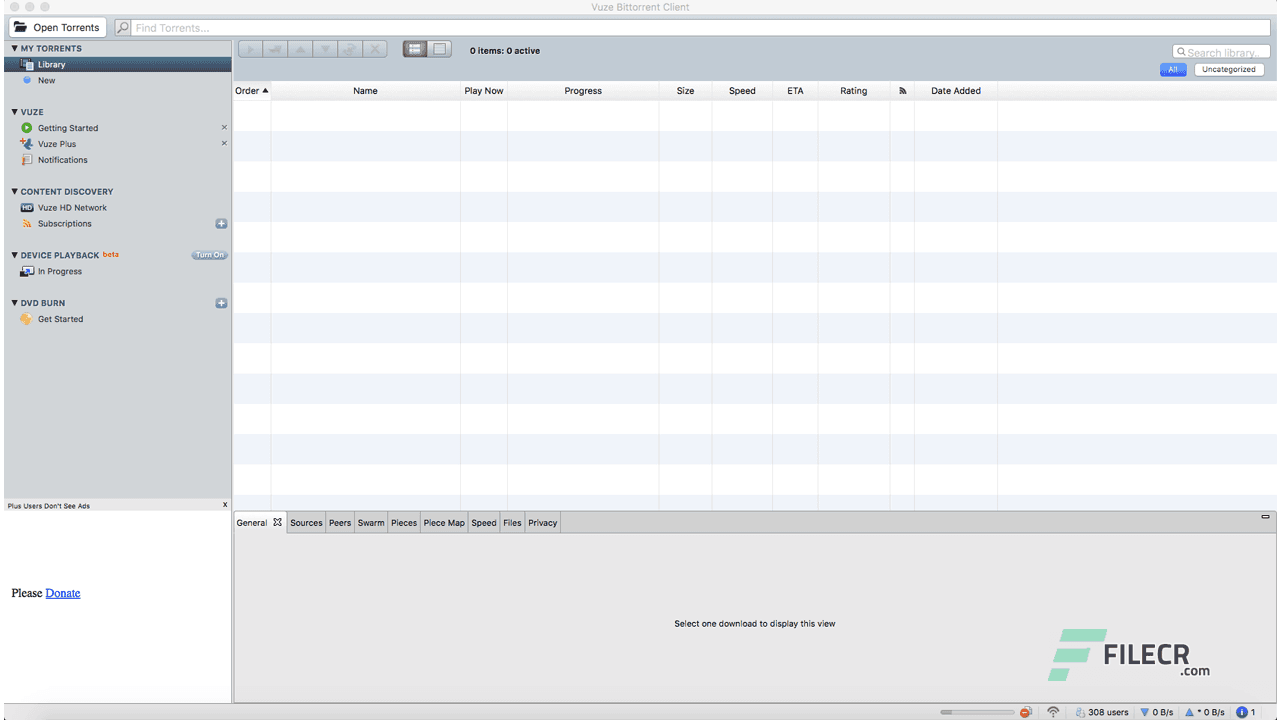Enable the Turn On device playback button
The width and height of the screenshot is (1280, 720).
[209, 255]
